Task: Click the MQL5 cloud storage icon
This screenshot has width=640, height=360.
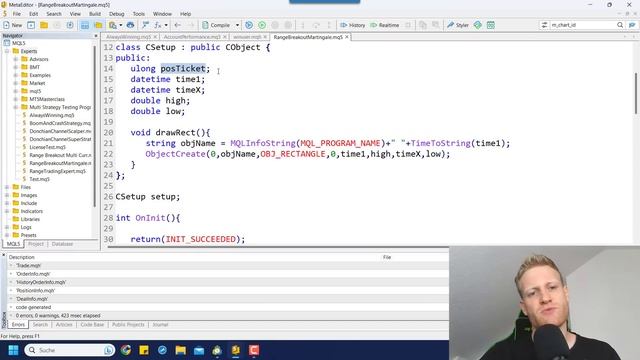Action: pyautogui.click(x=130, y=25)
